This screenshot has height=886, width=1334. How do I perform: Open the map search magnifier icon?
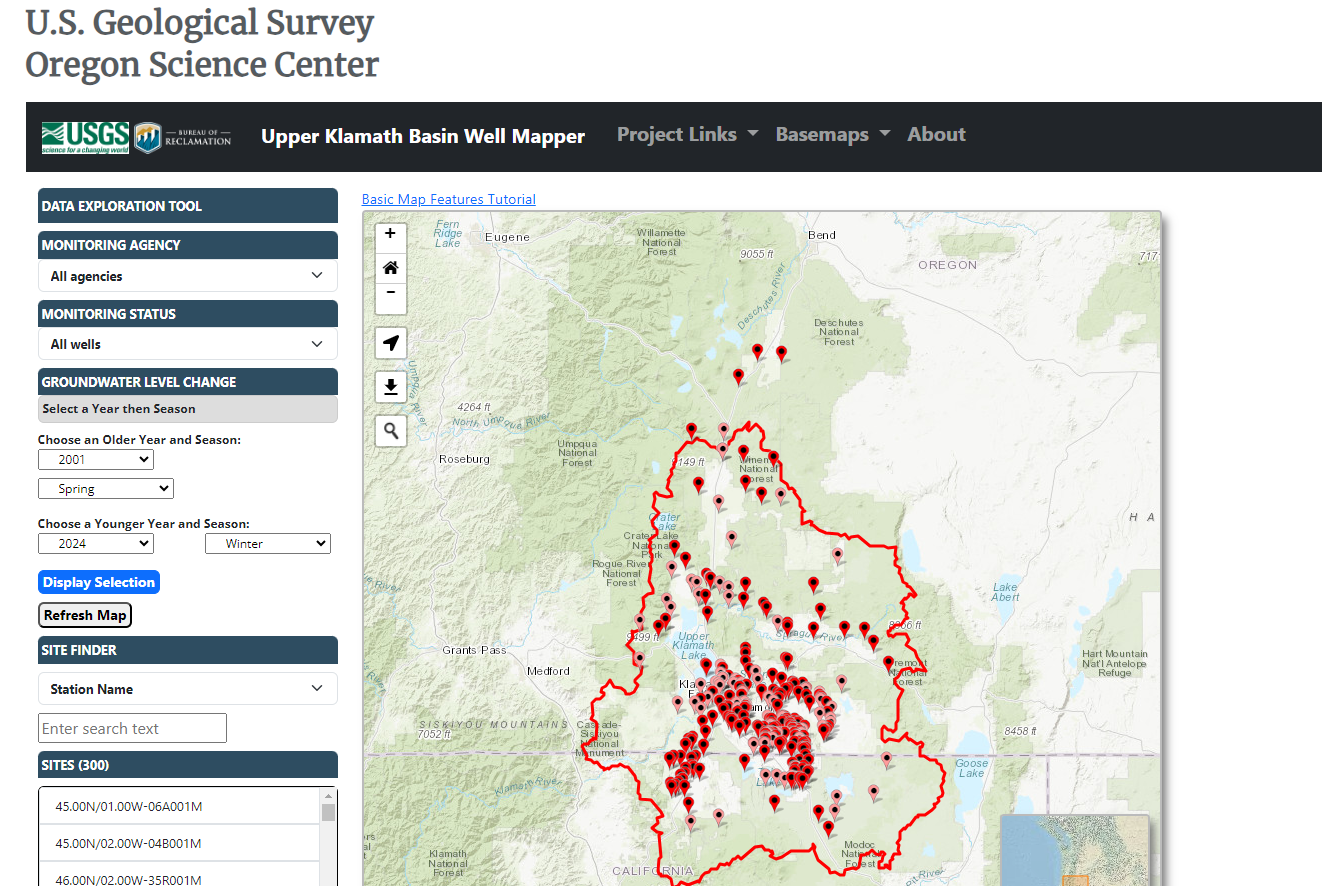390,431
